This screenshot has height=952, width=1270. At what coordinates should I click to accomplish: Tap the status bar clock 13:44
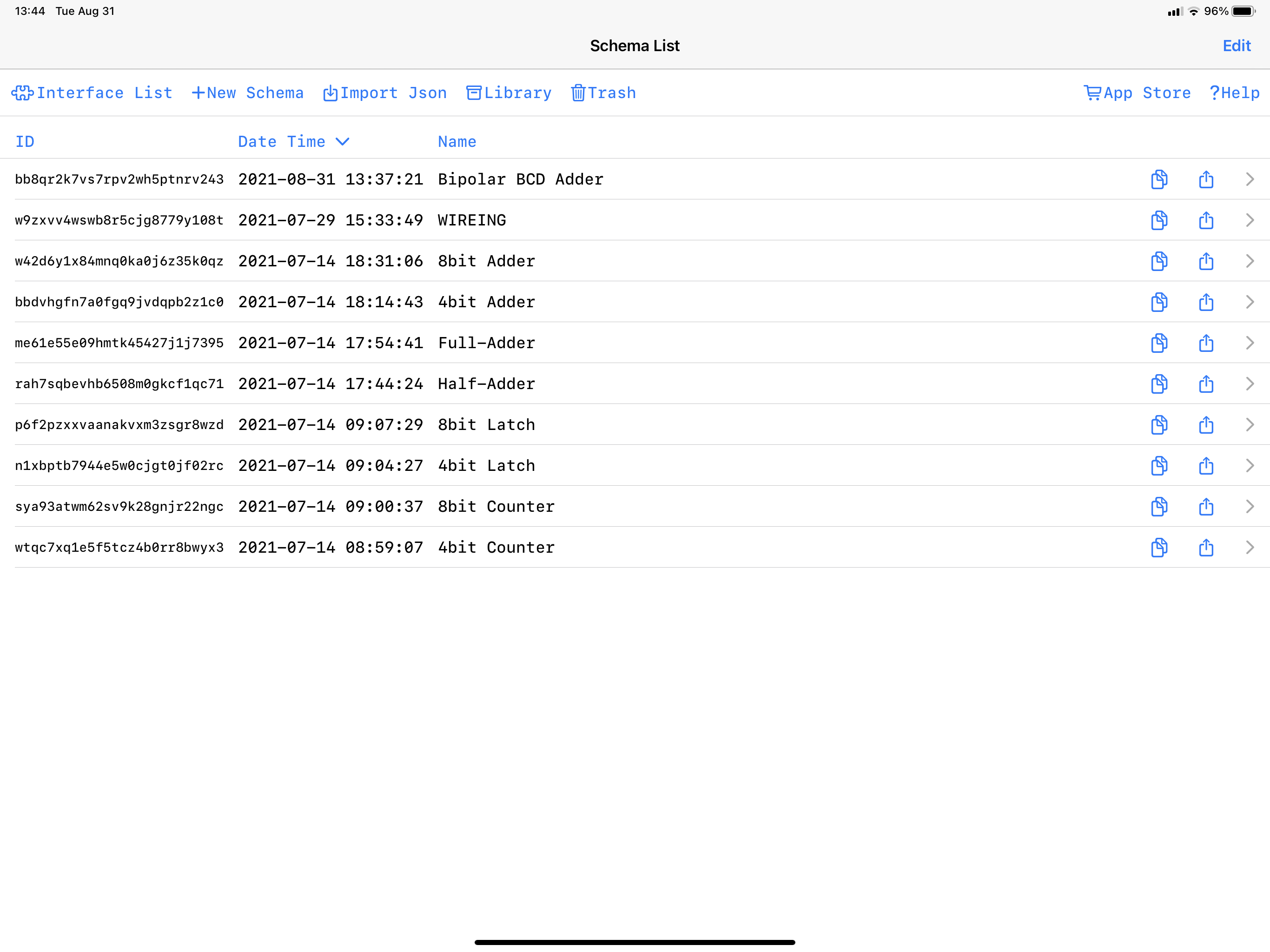tap(30, 12)
